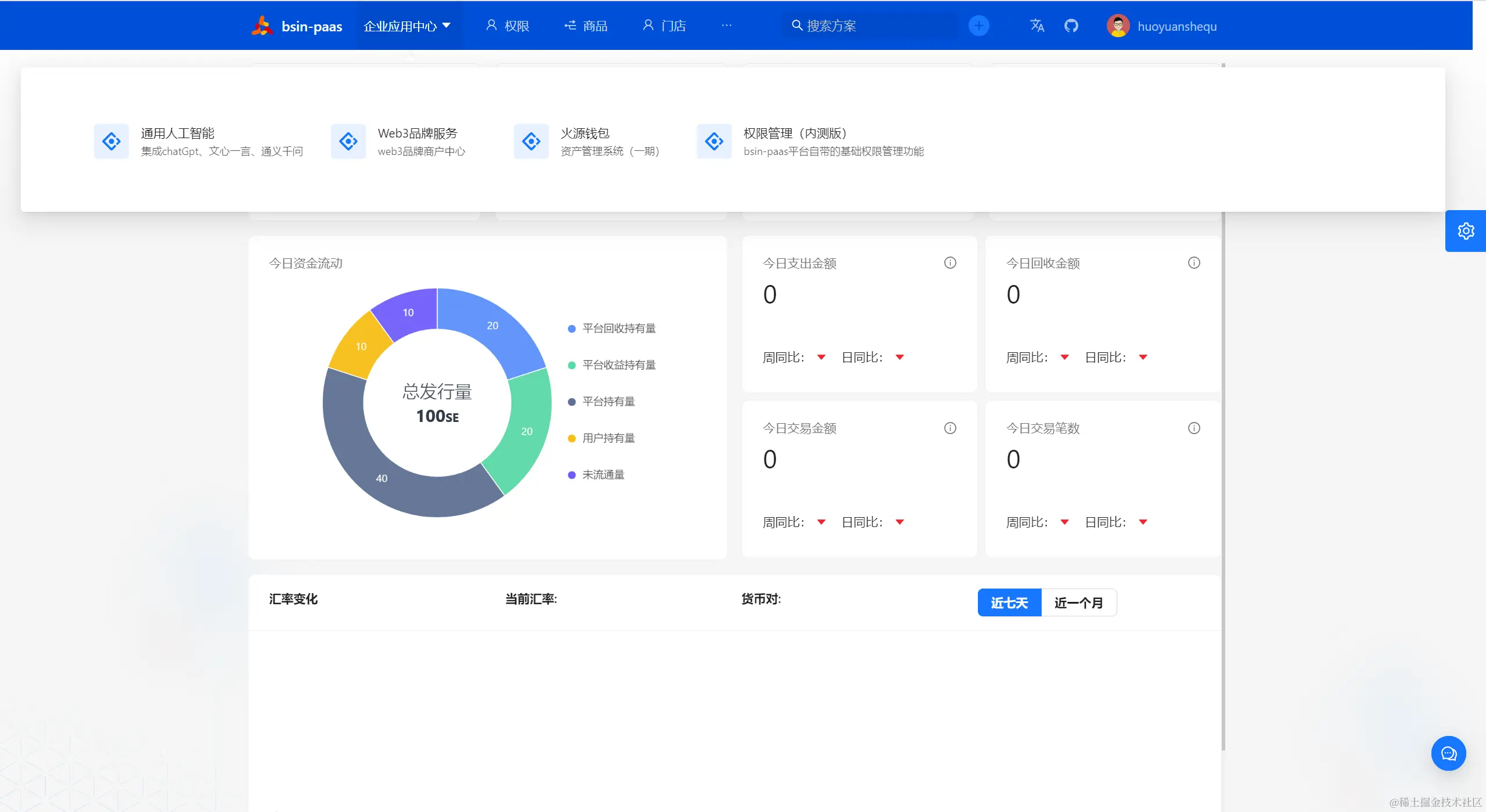1486x812 pixels.
Task: Open the GitHub repository icon
Action: pyautogui.click(x=1071, y=26)
